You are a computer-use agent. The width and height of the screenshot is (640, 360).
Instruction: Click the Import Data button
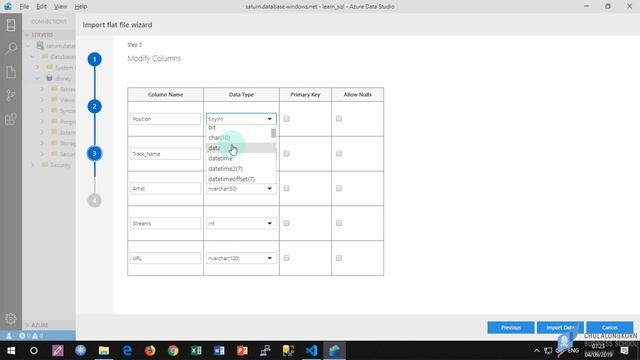tap(560, 327)
